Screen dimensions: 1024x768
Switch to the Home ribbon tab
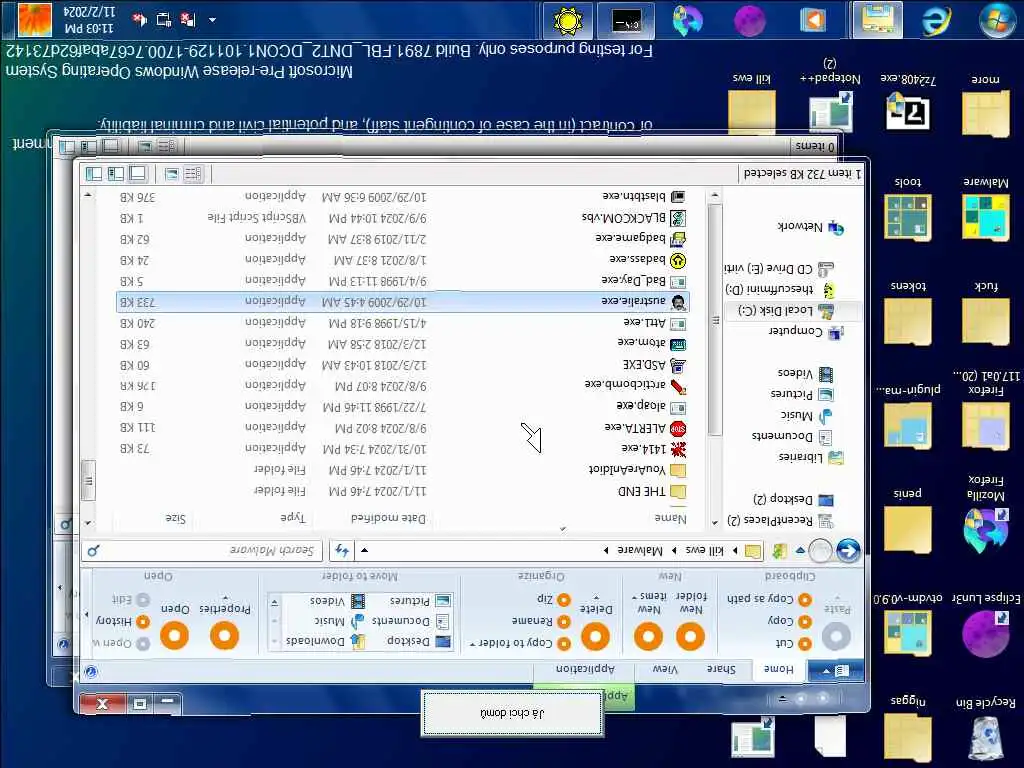point(778,669)
